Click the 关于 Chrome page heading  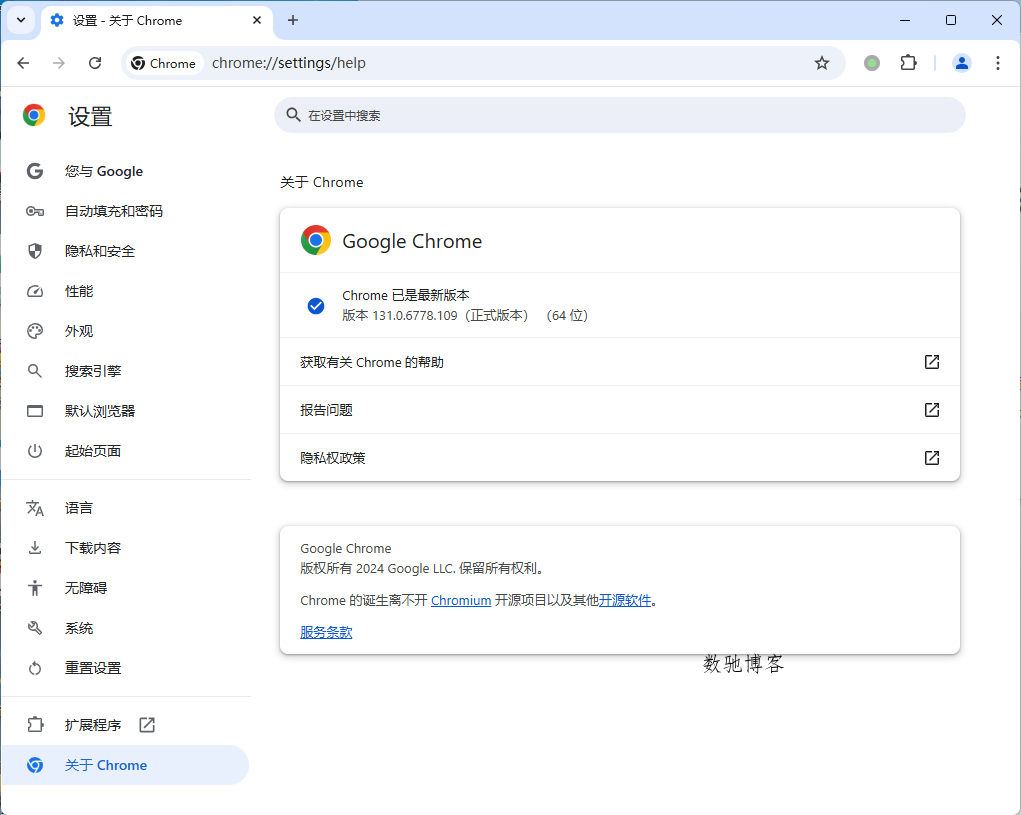pyautogui.click(x=322, y=182)
